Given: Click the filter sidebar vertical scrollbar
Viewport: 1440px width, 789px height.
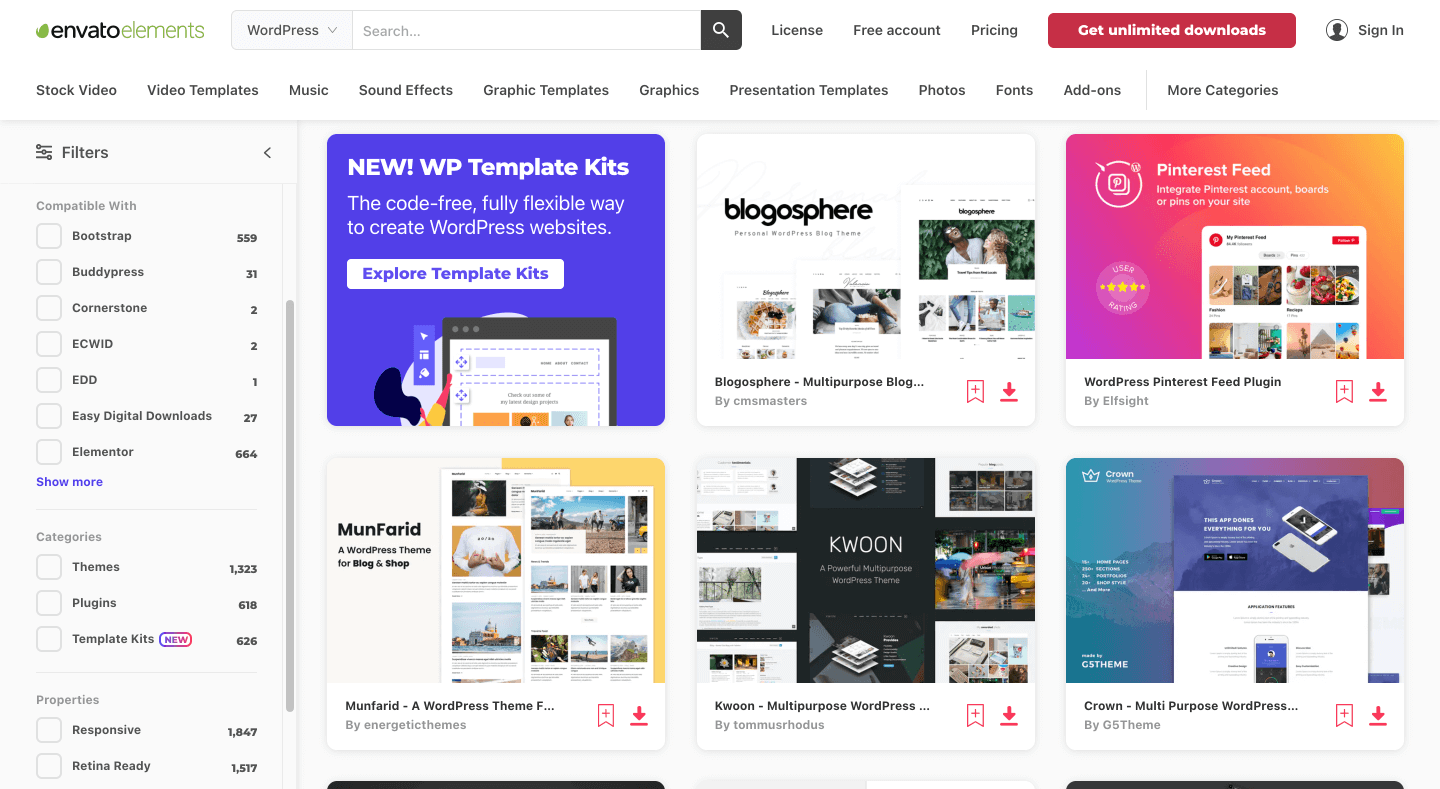Looking at the screenshot, I should [x=290, y=505].
